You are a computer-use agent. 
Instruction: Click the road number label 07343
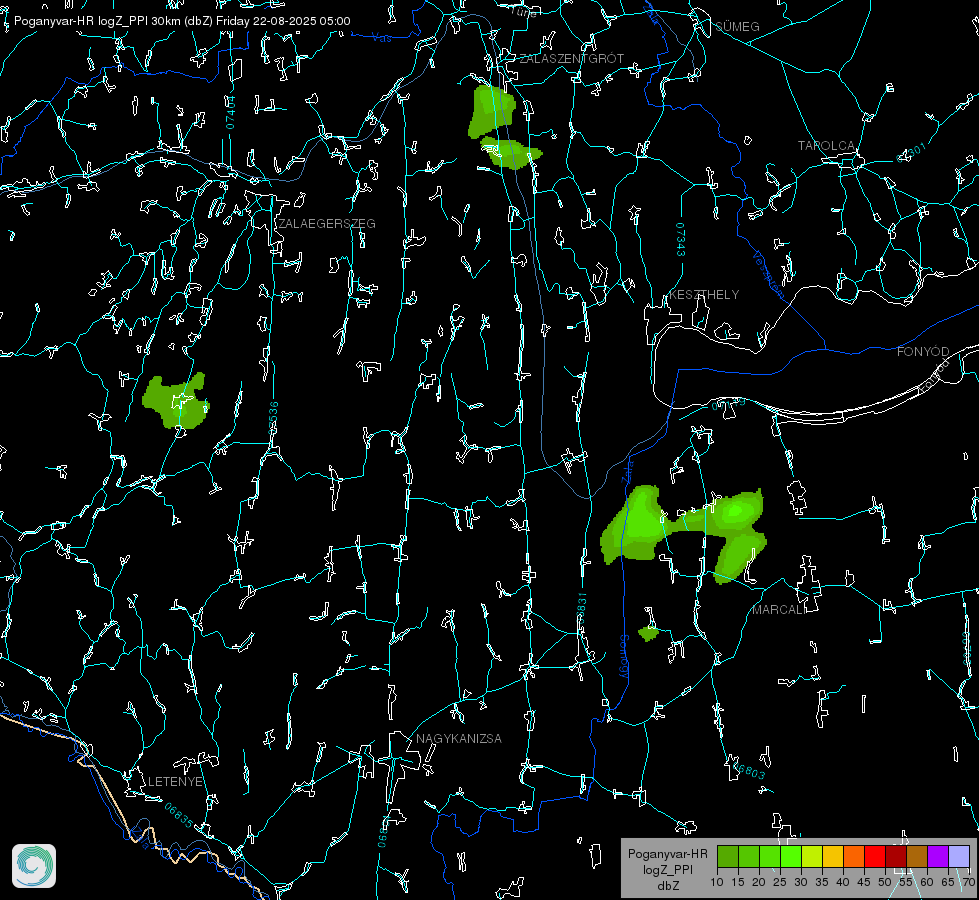[681, 239]
